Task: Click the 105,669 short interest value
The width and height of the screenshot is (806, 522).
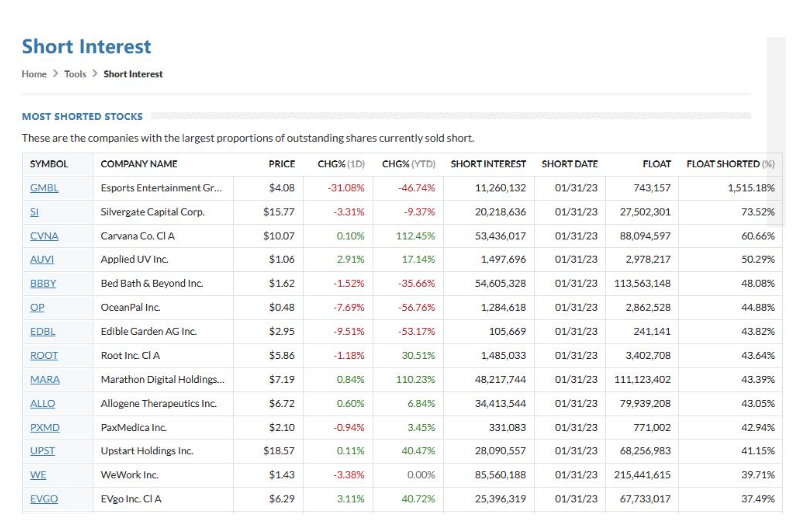Action: coord(508,332)
